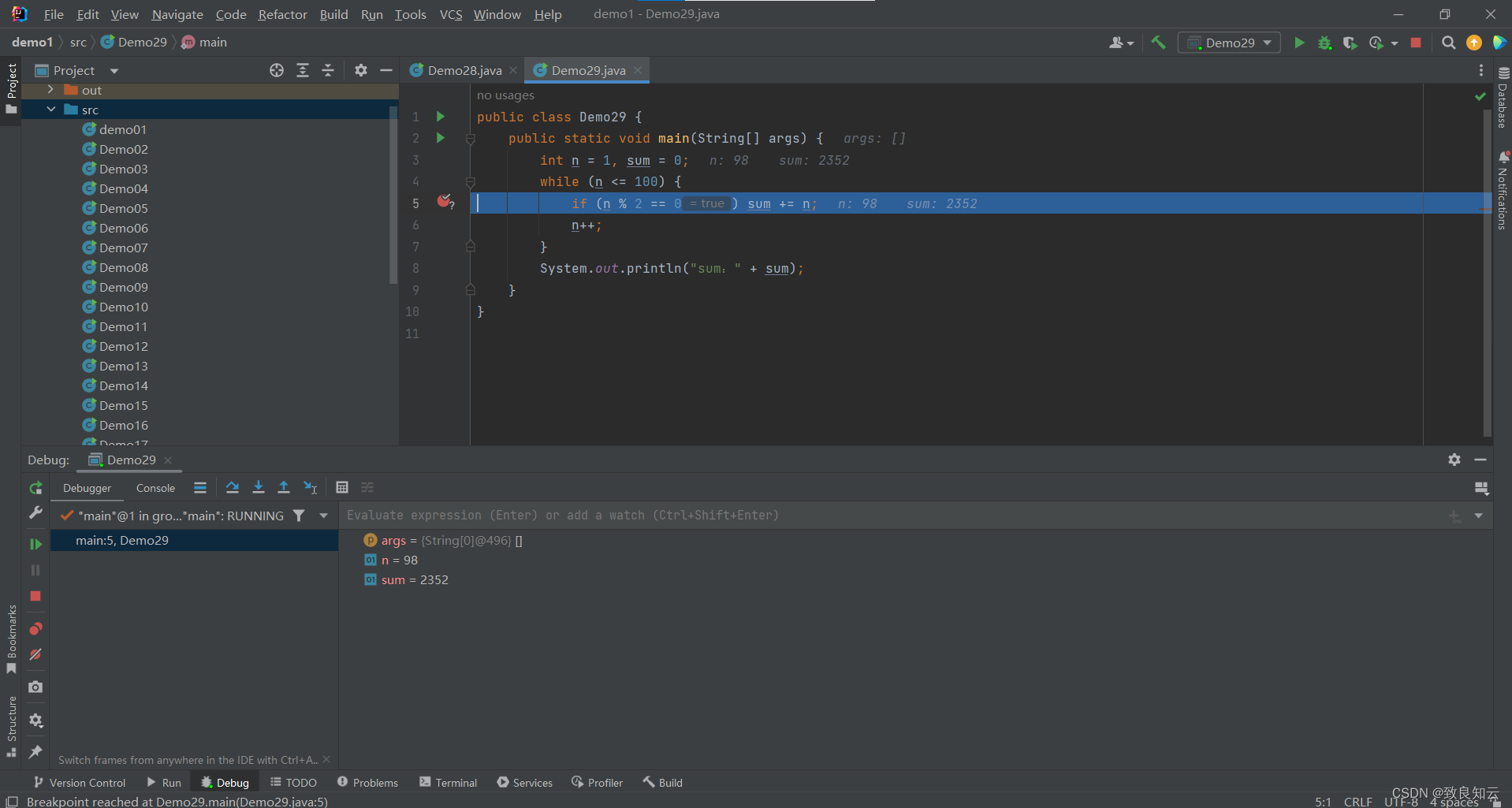The height and width of the screenshot is (808, 1512).
Task: Select the Debugger tab
Action: [x=87, y=488]
